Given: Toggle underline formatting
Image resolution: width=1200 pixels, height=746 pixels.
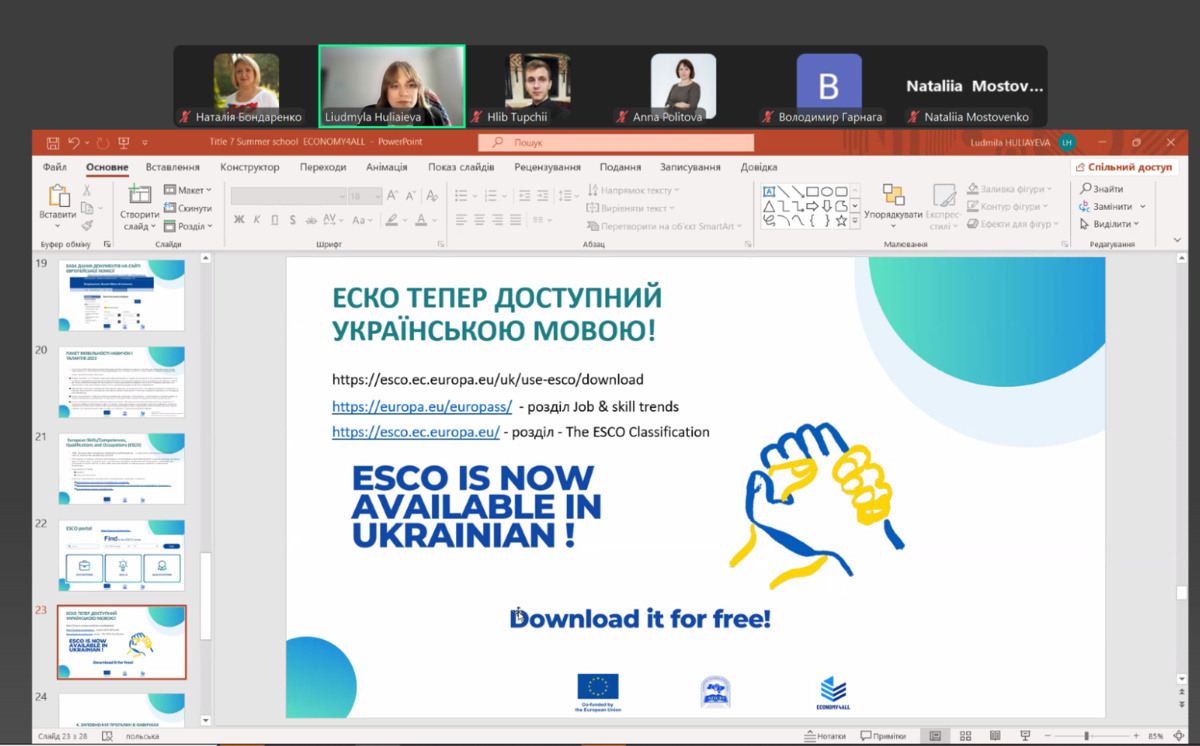Looking at the screenshot, I should tap(274, 220).
